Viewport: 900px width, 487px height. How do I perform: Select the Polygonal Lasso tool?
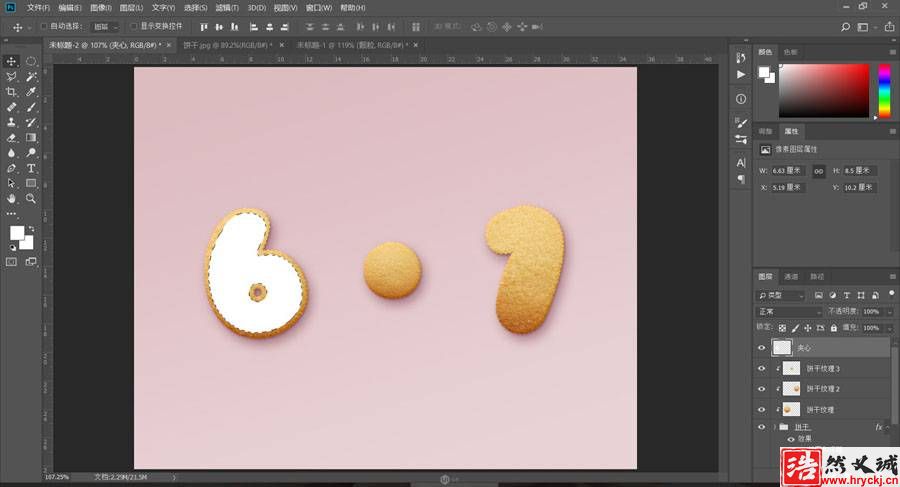point(11,76)
